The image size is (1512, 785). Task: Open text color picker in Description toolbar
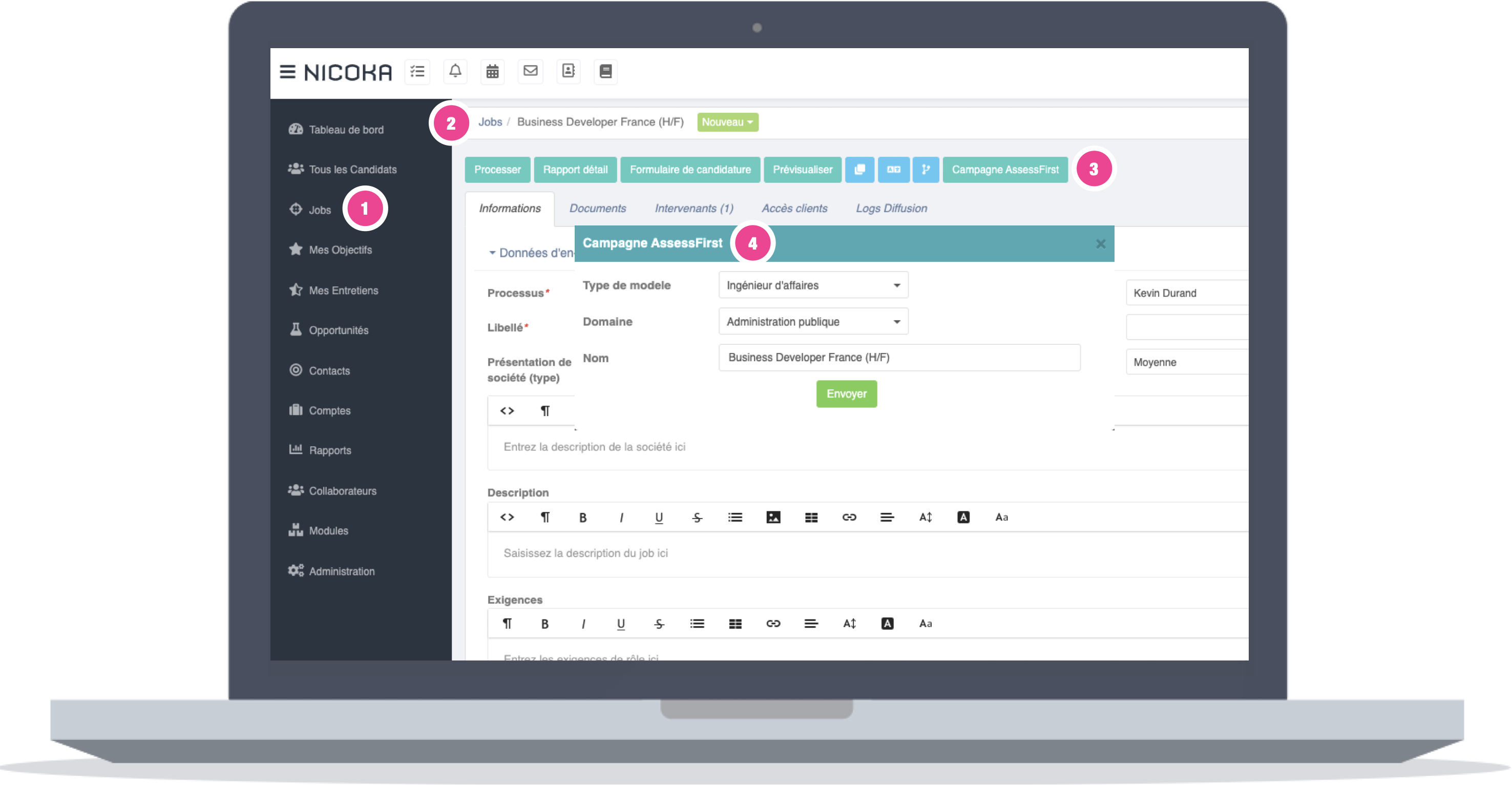pos(963,517)
